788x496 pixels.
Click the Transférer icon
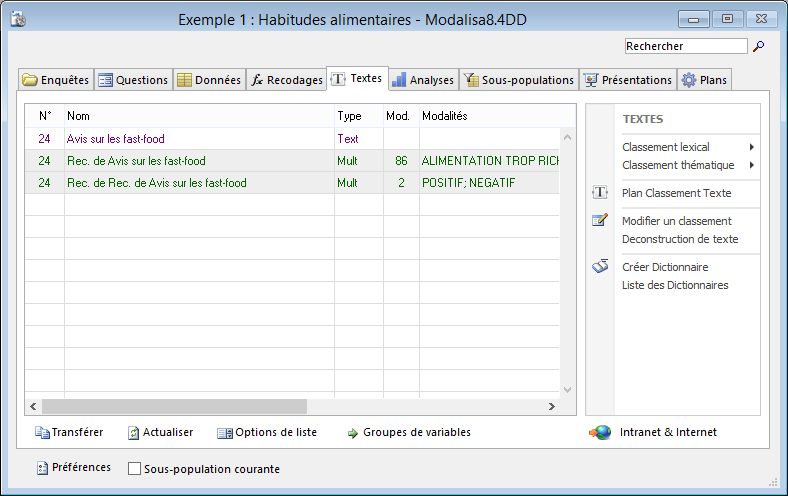click(42, 433)
